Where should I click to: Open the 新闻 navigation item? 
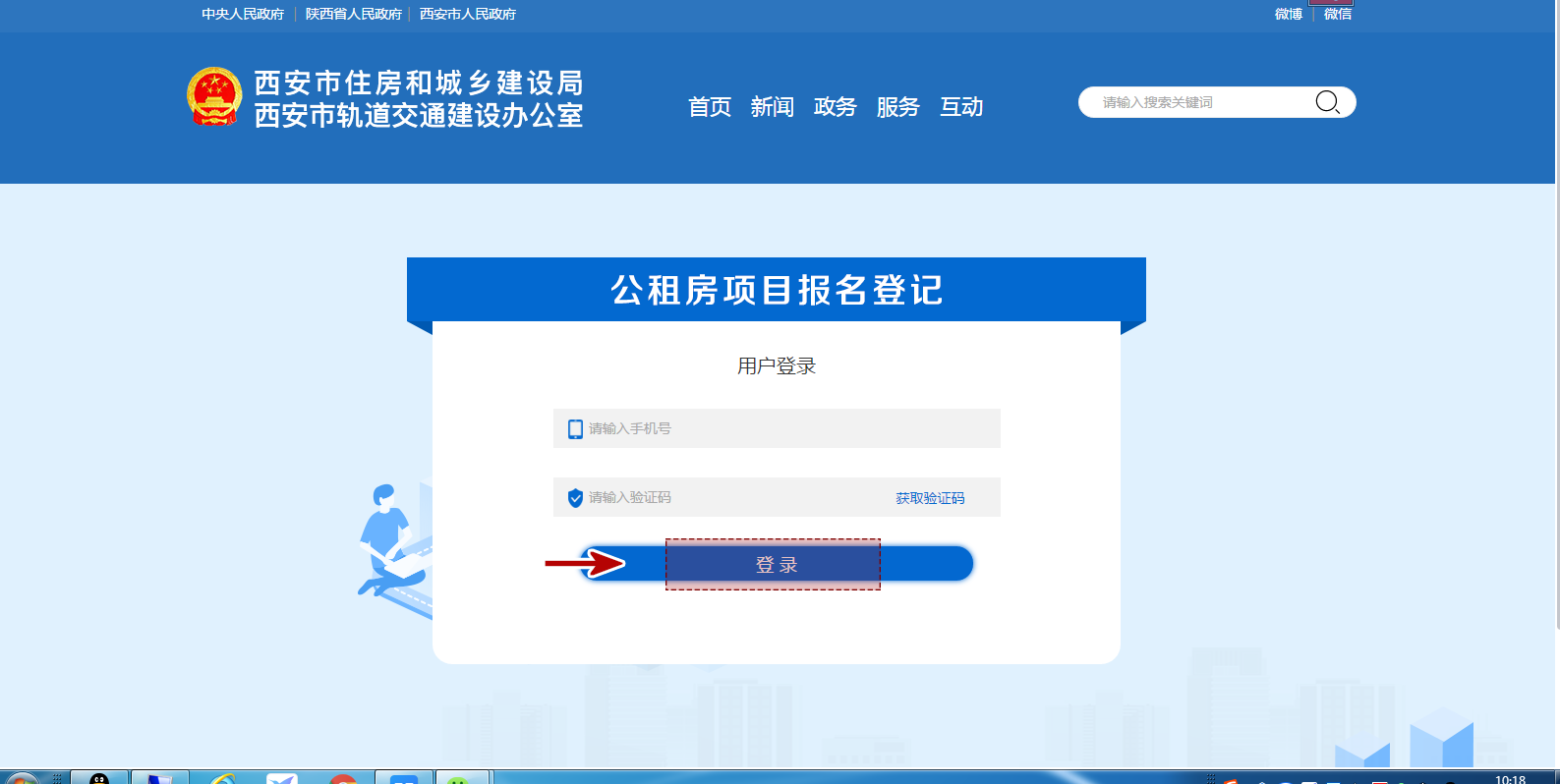(x=773, y=107)
